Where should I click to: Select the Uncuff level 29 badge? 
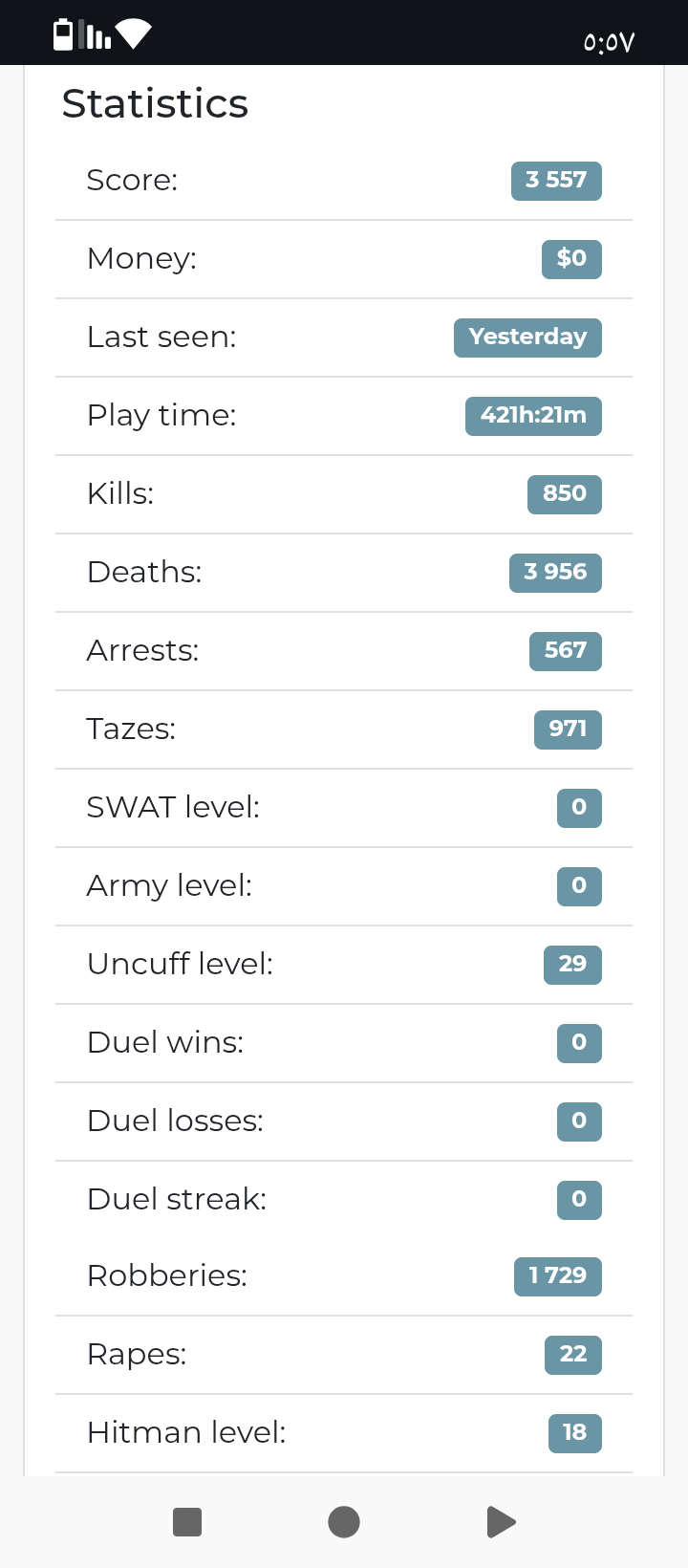pyautogui.click(x=572, y=965)
